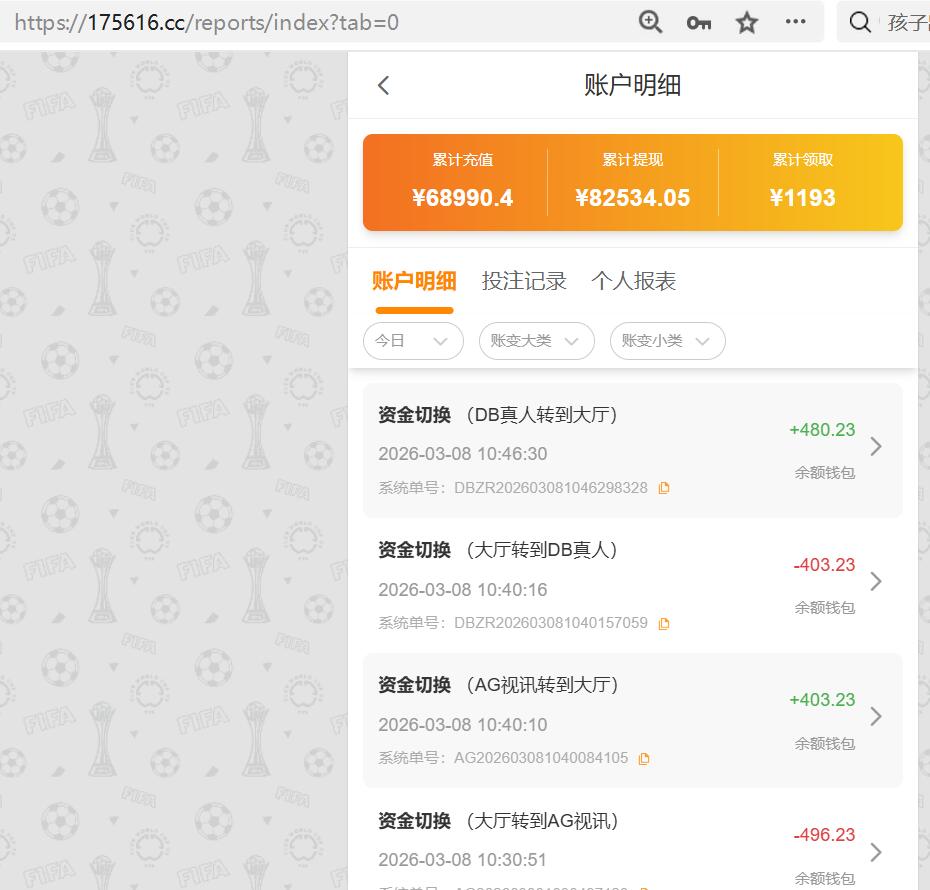
Task: Switch to the 投注记录 tab
Action: click(525, 281)
